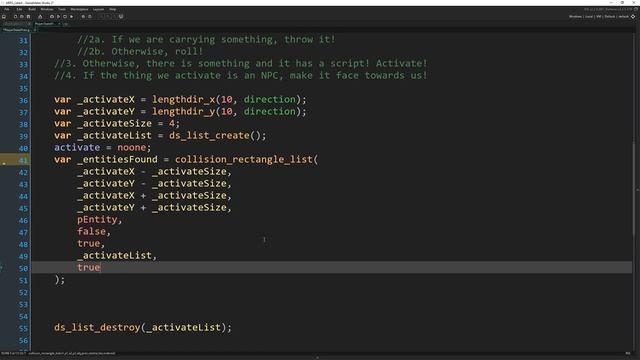
Task: Open the Edit menu
Action: 19,9
